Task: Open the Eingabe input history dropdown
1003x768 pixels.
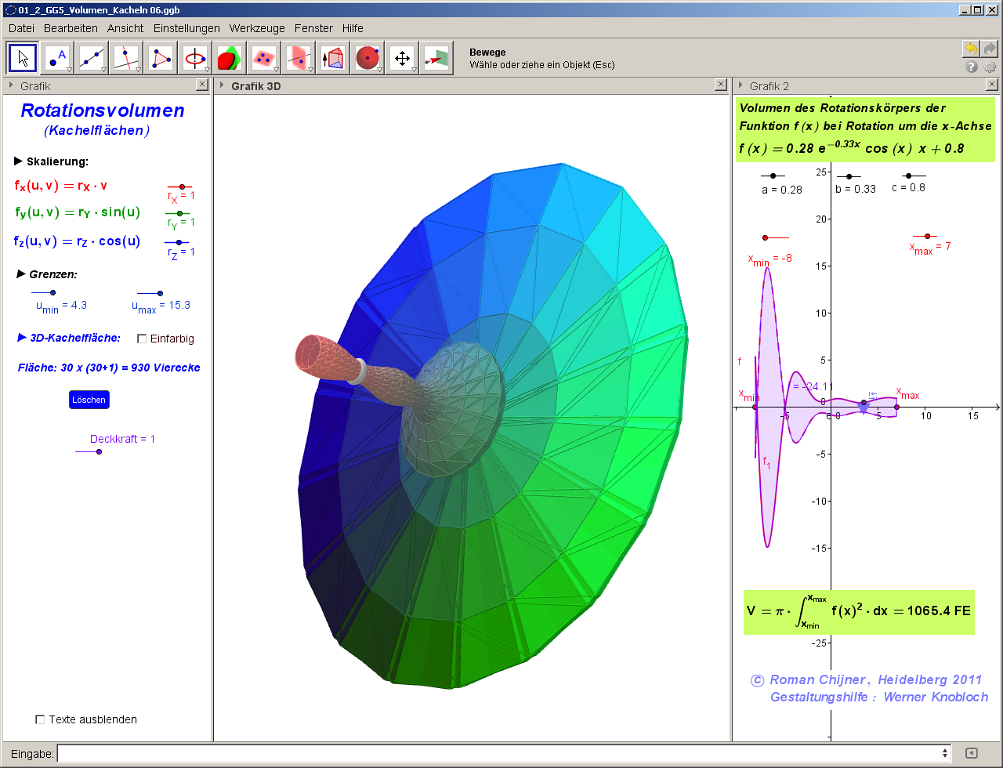Action: [x=945, y=752]
